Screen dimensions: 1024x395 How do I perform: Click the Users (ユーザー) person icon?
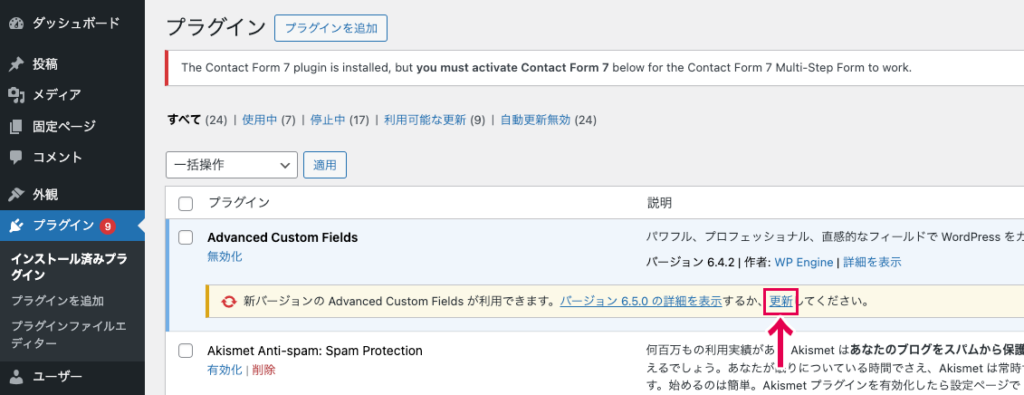click(16, 377)
